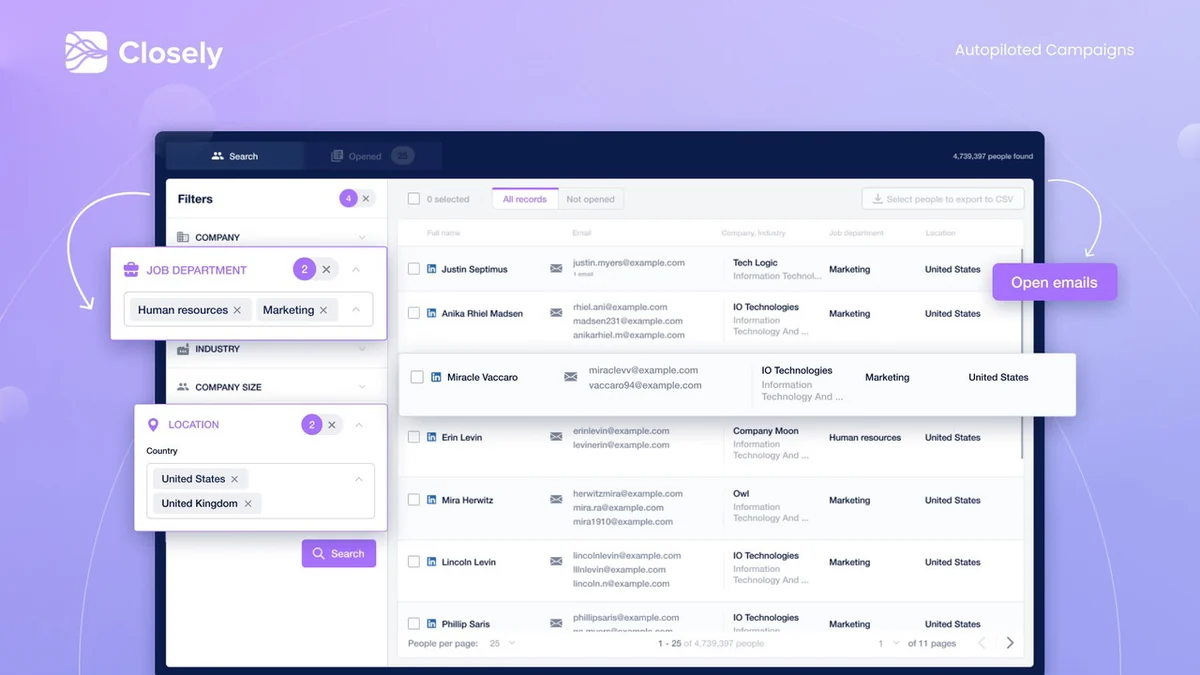Image resolution: width=1200 pixels, height=675 pixels.
Task: Clear the 2 Job Department filters
Action: (x=326, y=270)
